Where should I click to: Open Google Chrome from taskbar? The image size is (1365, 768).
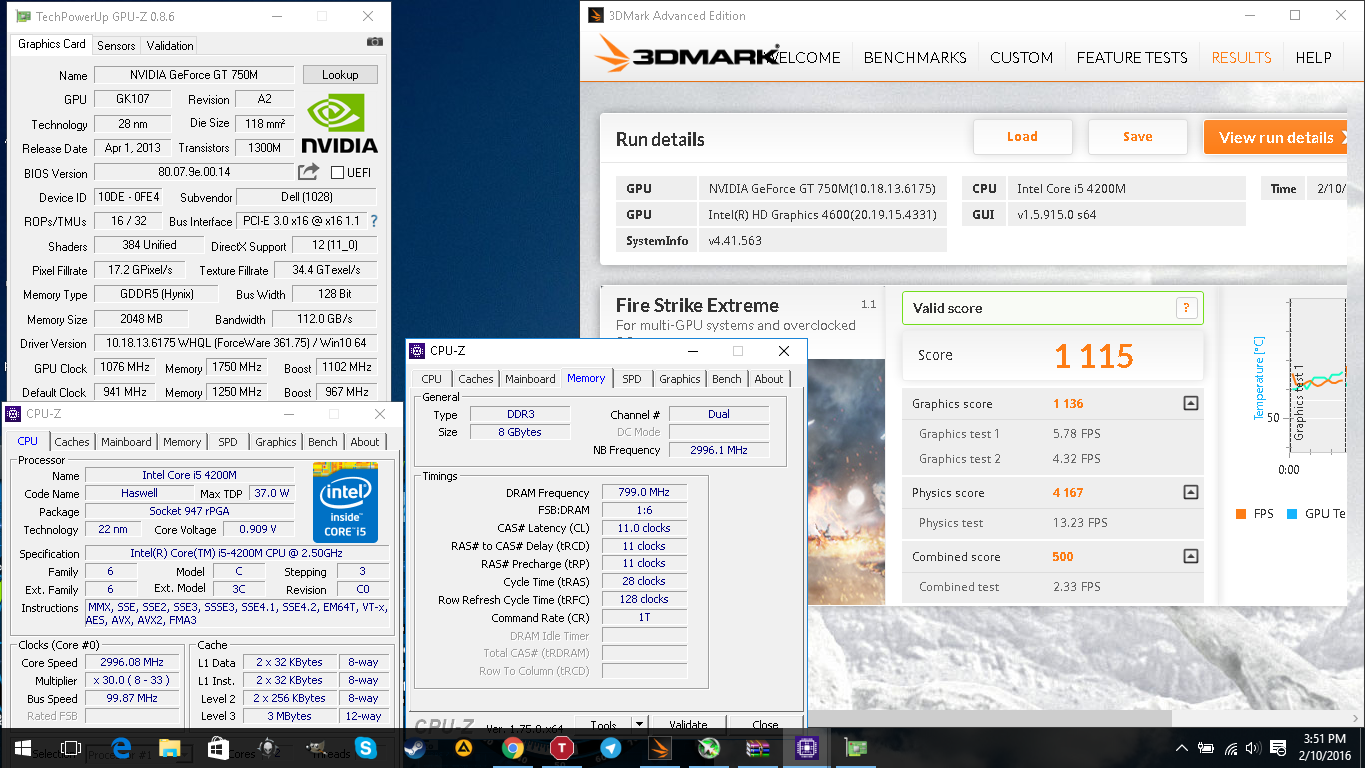coord(513,748)
